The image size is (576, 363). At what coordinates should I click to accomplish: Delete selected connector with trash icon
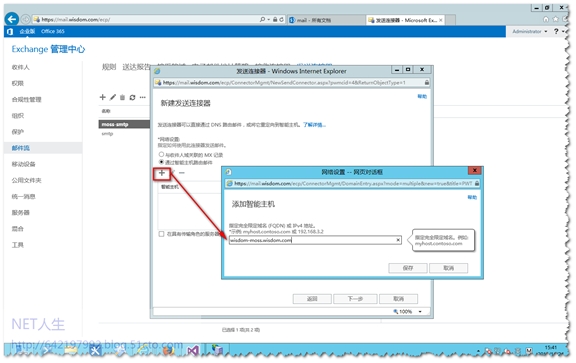click(122, 97)
